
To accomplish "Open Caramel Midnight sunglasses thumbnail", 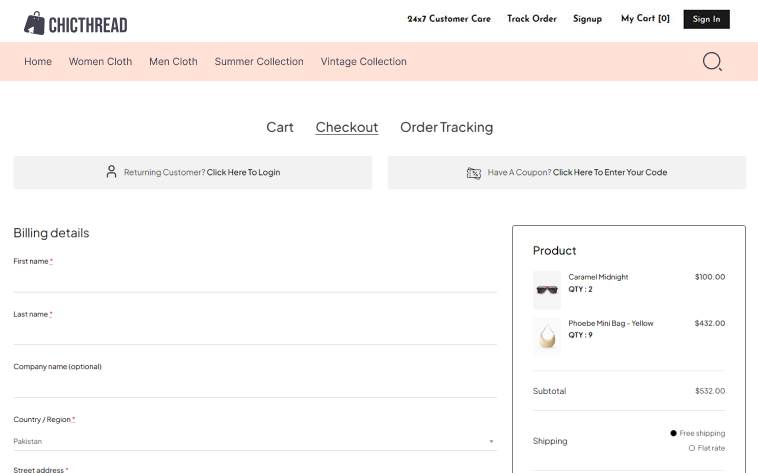I will pos(547,290).
